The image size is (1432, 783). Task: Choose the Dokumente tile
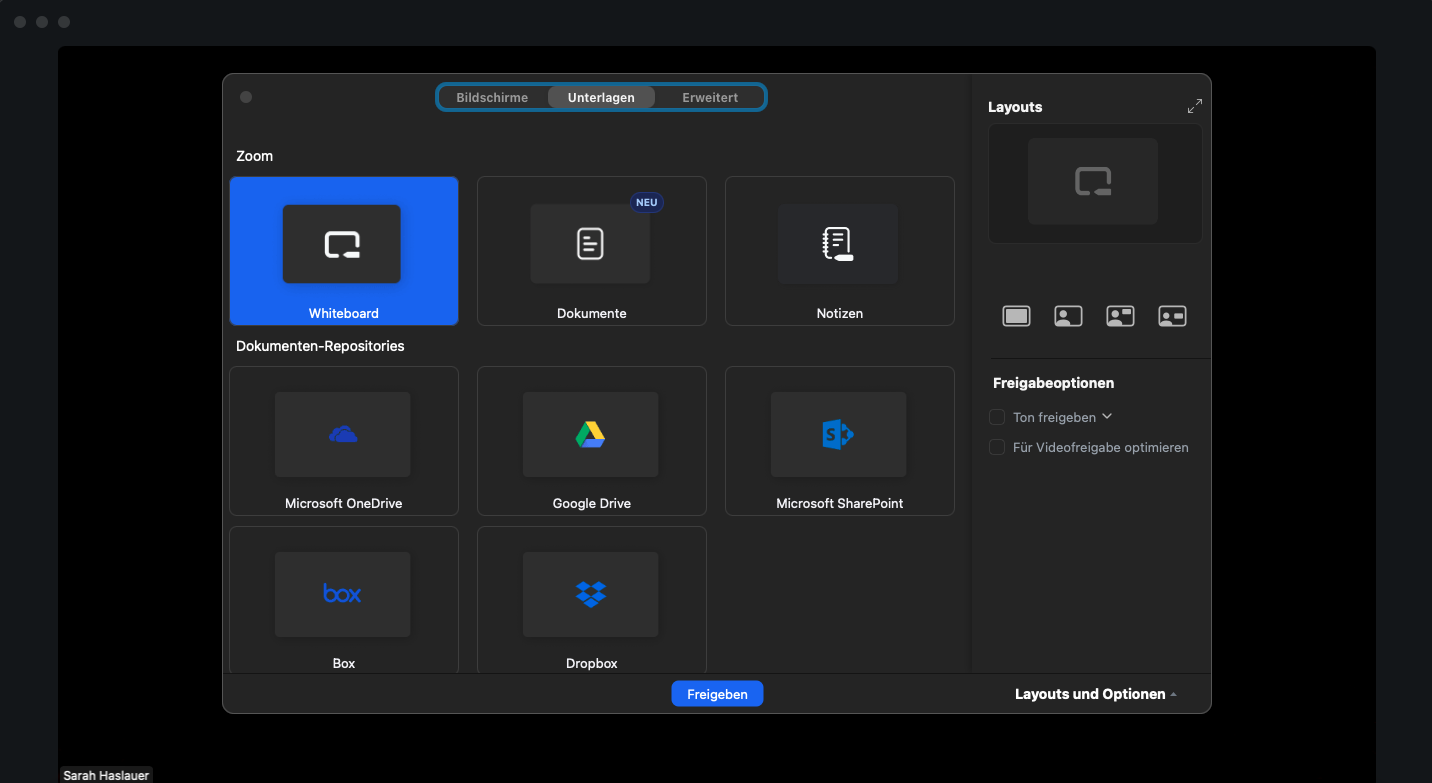pyautogui.click(x=591, y=251)
